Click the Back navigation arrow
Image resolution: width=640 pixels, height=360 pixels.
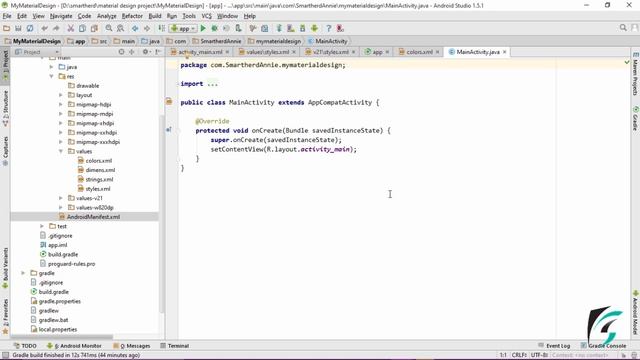pyautogui.click(x=135, y=28)
